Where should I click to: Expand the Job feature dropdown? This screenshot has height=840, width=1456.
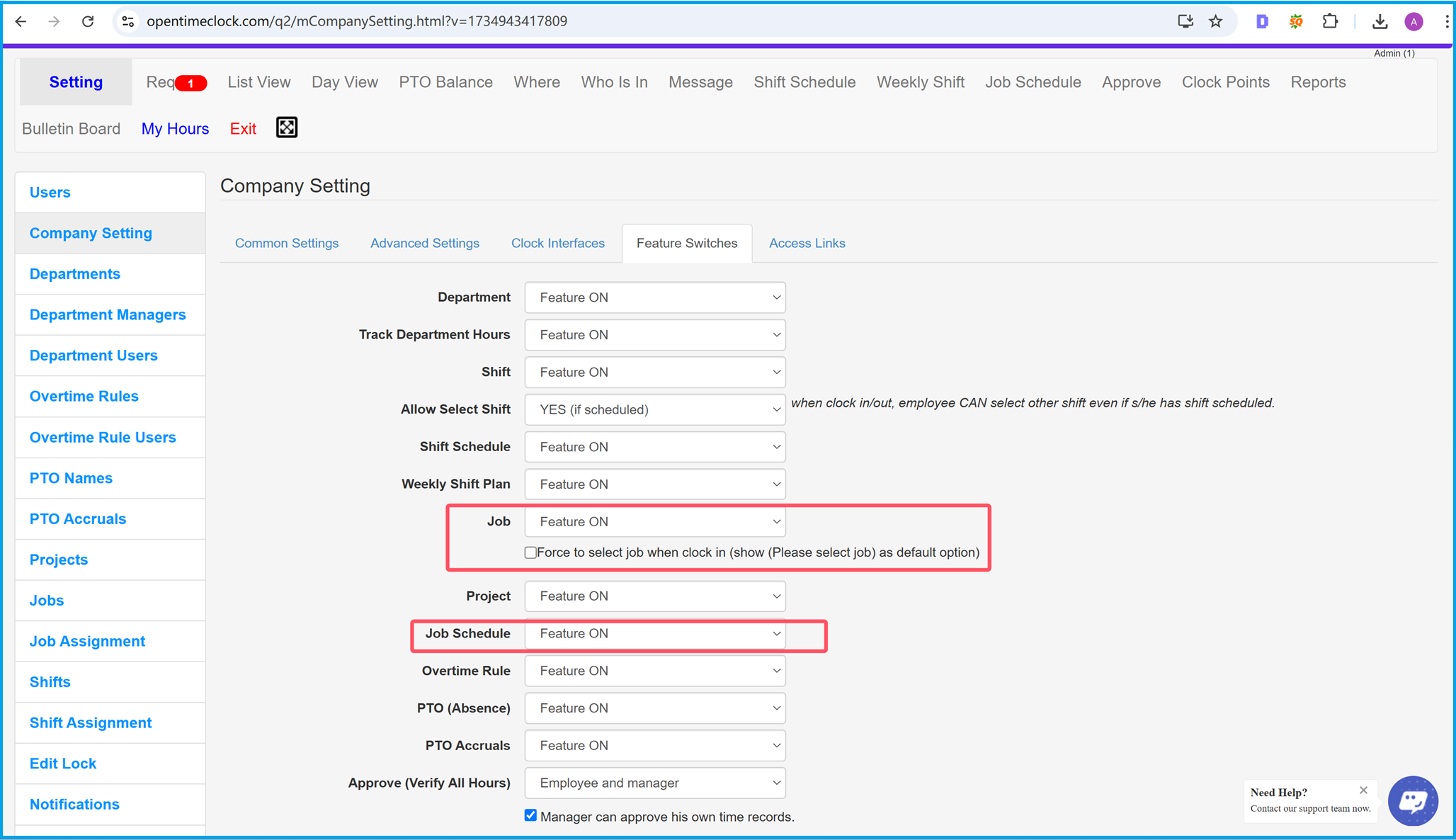tap(656, 521)
